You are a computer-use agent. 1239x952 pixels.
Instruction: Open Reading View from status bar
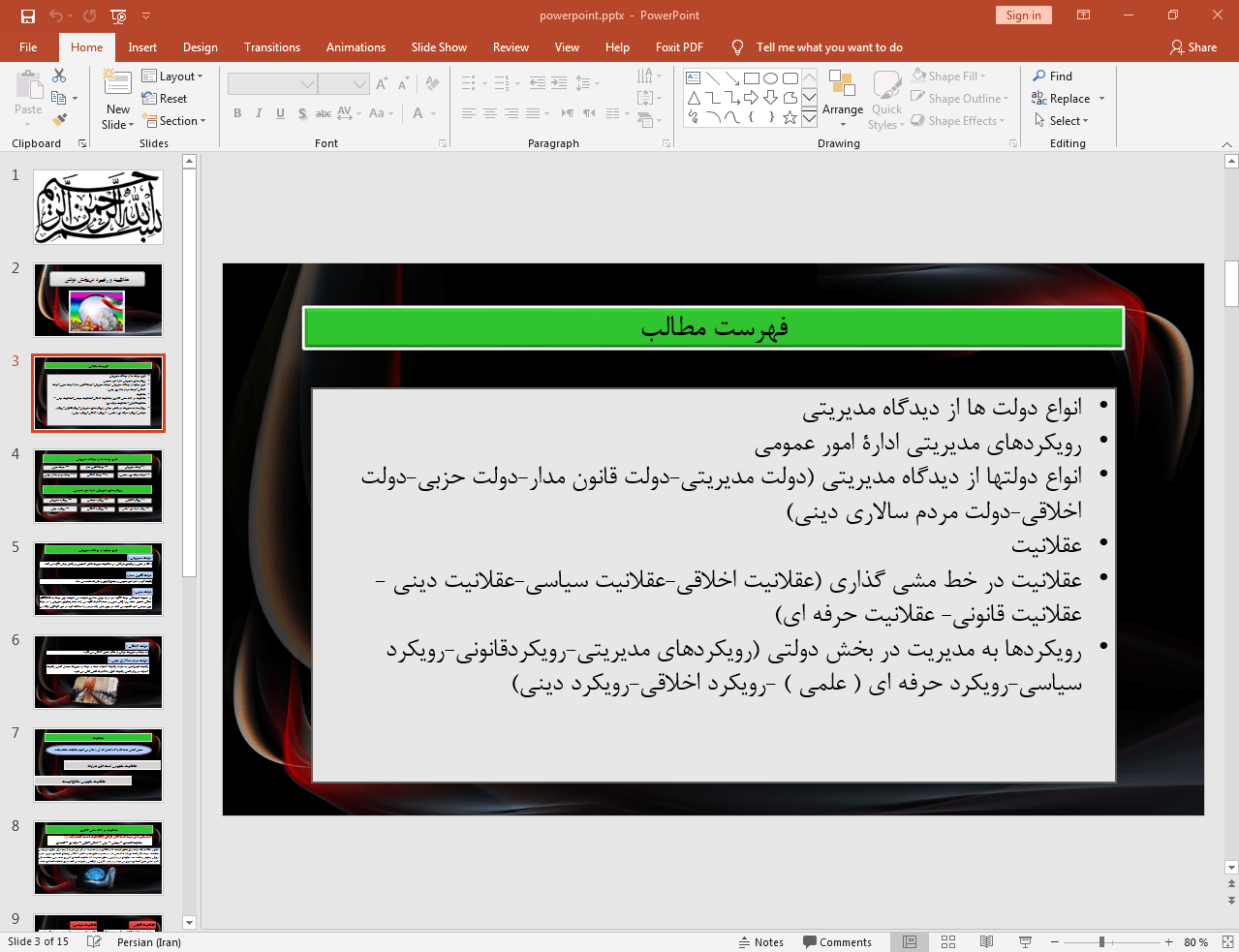point(986,941)
